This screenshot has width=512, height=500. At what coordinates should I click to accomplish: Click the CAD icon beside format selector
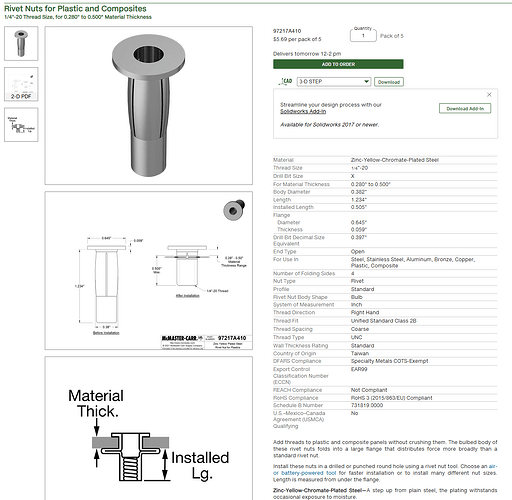[286, 81]
